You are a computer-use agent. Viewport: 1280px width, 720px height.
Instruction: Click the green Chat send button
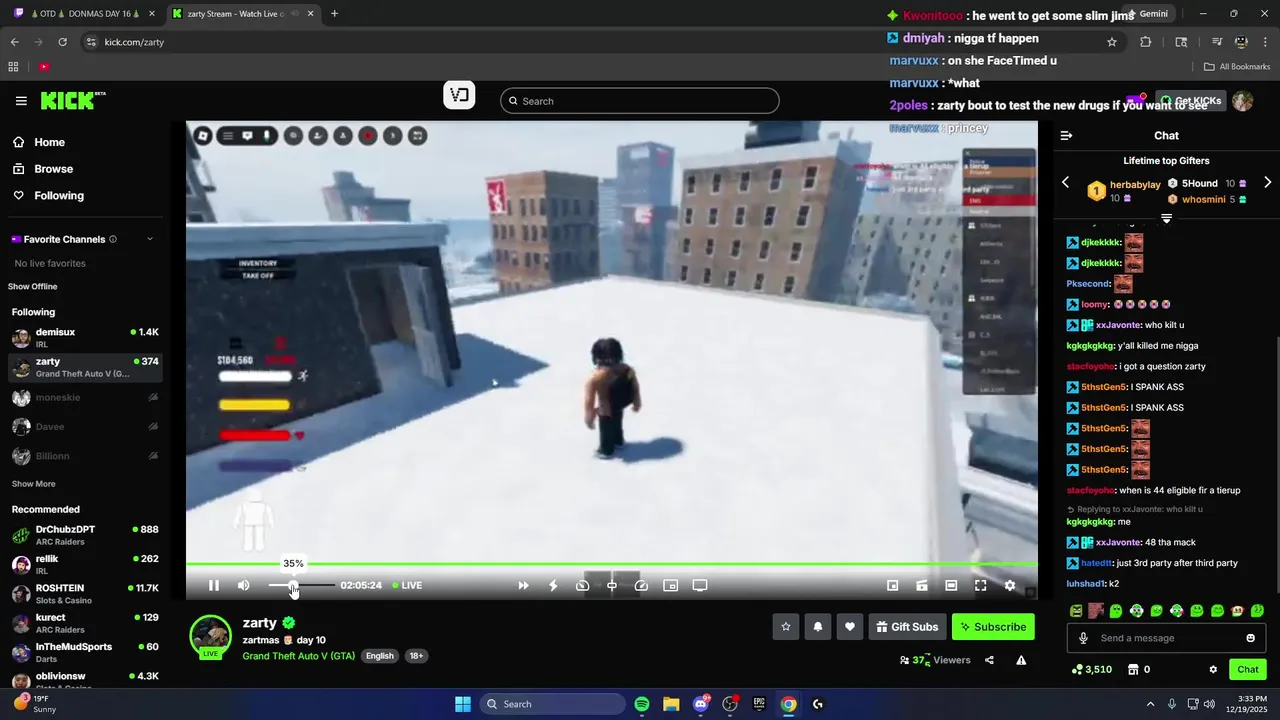click(1248, 670)
